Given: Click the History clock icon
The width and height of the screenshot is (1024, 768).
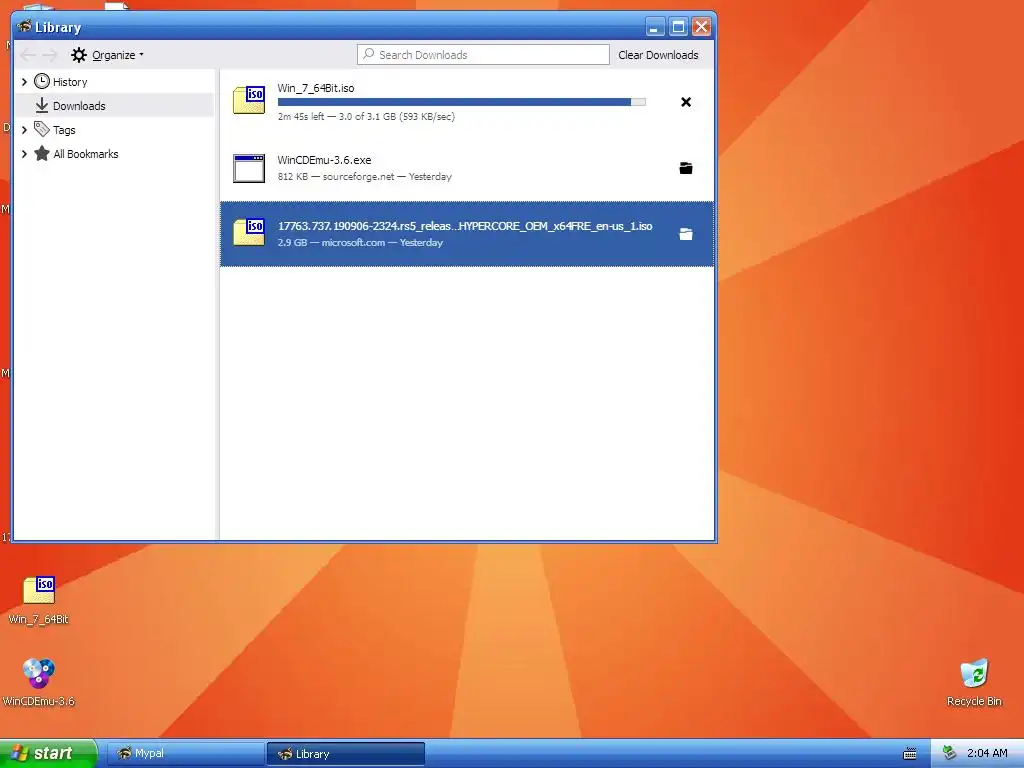Looking at the screenshot, I should 42,81.
